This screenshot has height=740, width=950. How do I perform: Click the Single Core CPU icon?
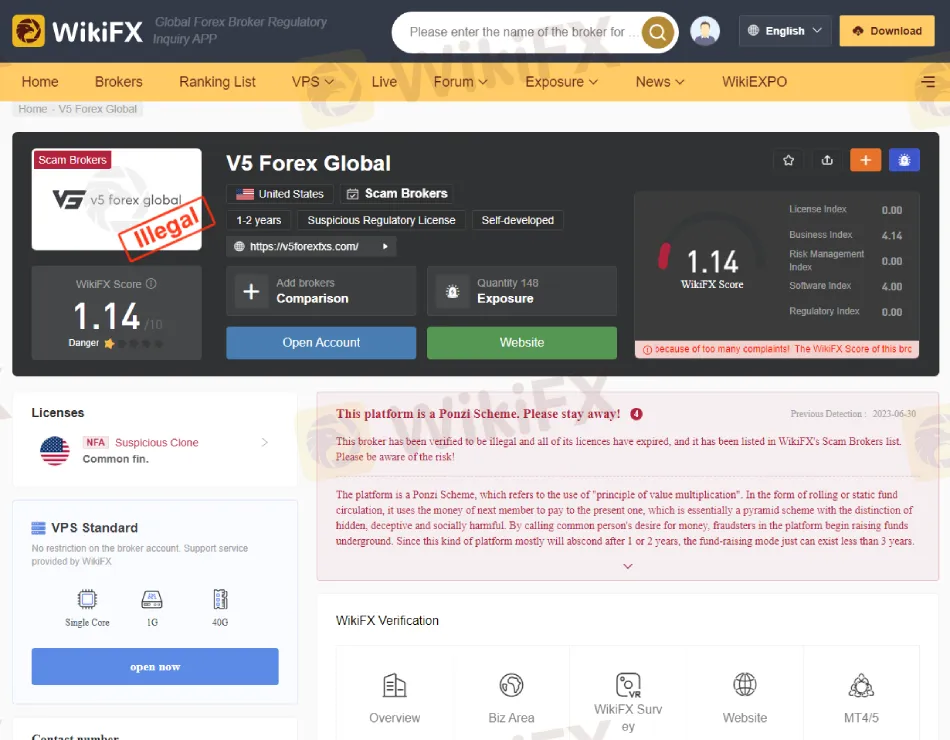coord(87,599)
